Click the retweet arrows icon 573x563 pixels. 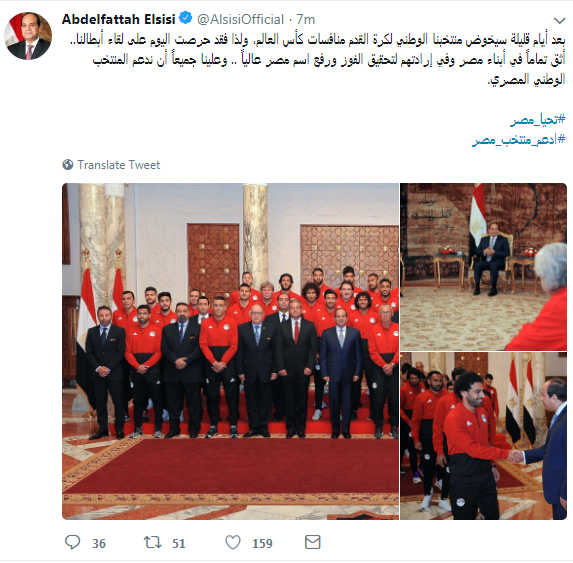pyautogui.click(x=152, y=542)
